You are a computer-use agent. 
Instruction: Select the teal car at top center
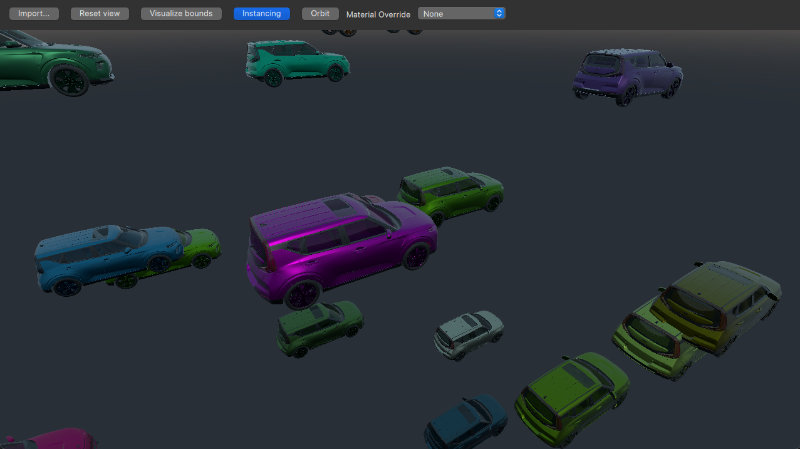click(297, 62)
